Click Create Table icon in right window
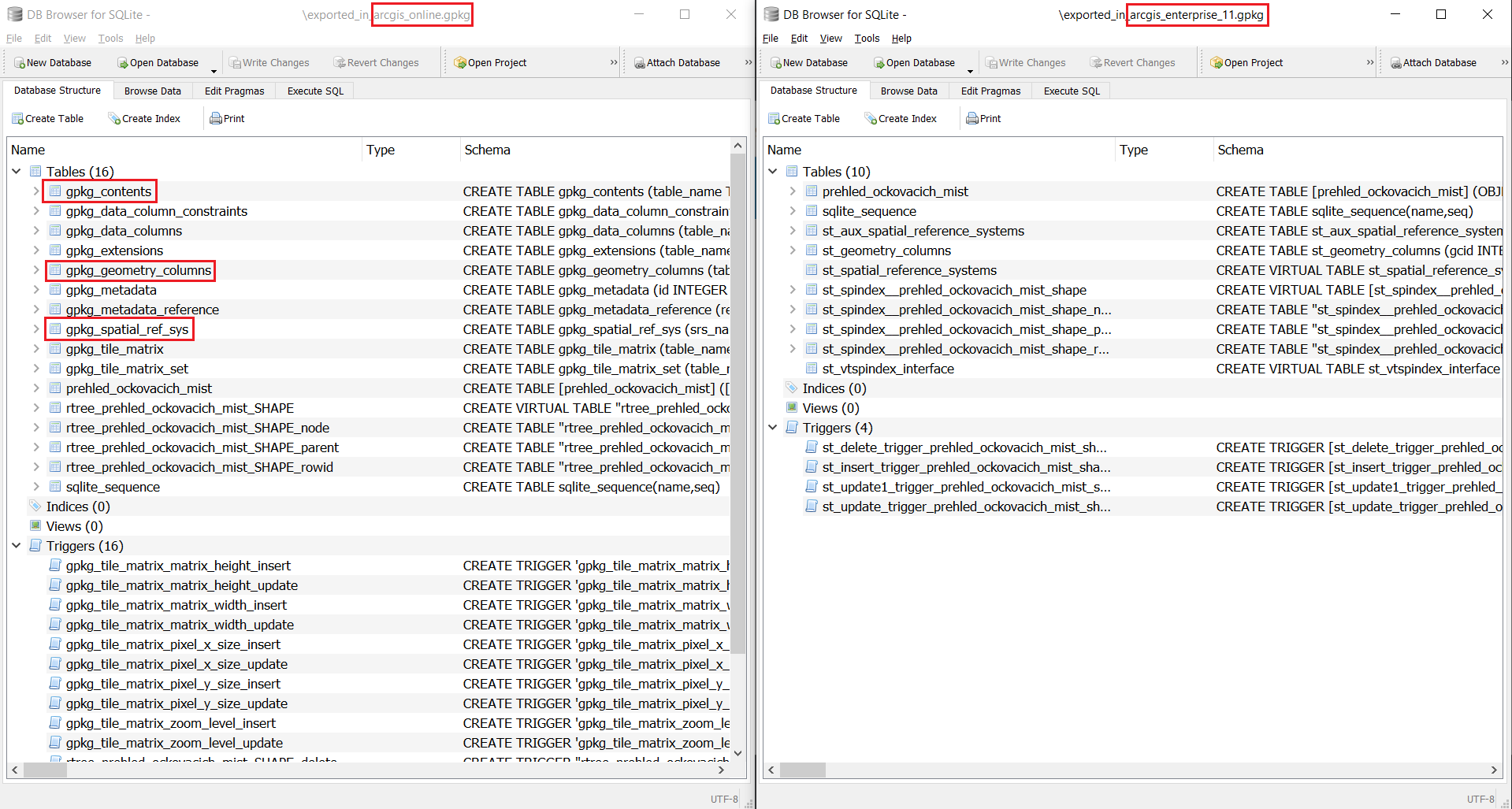Screen dimensions: 1512x809 coord(775,119)
